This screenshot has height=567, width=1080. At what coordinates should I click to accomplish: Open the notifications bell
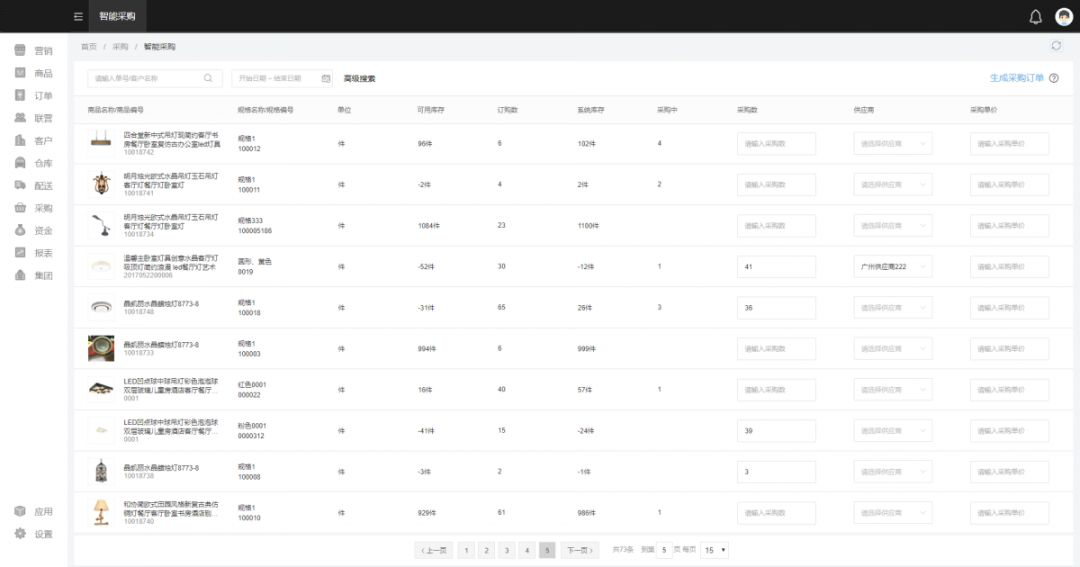(1035, 17)
